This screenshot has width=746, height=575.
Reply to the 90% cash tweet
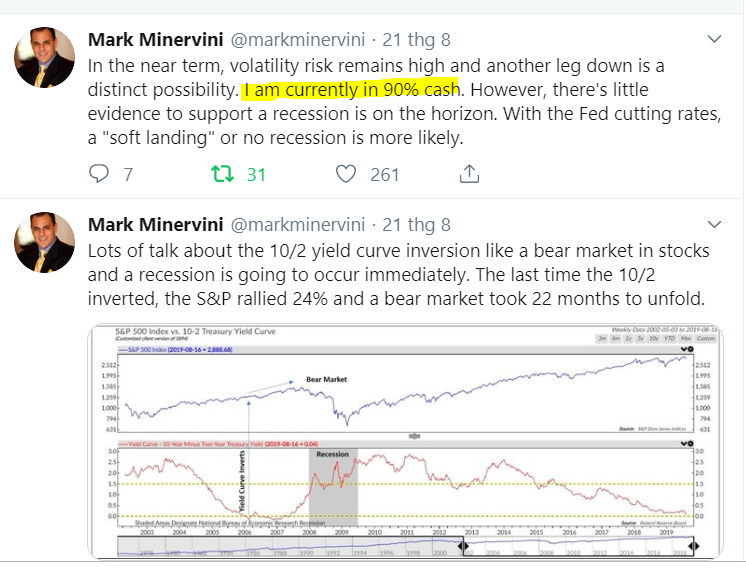(99, 174)
